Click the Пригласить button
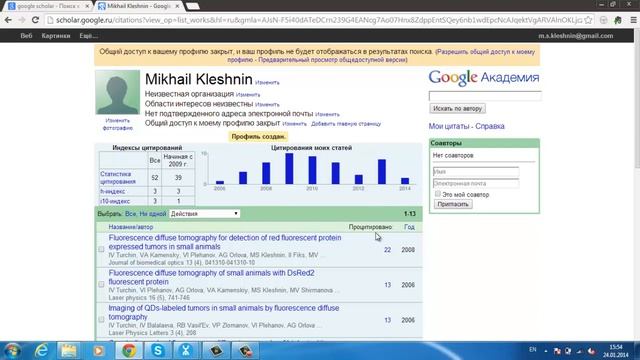This screenshot has height=360, width=640. pyautogui.click(x=453, y=204)
